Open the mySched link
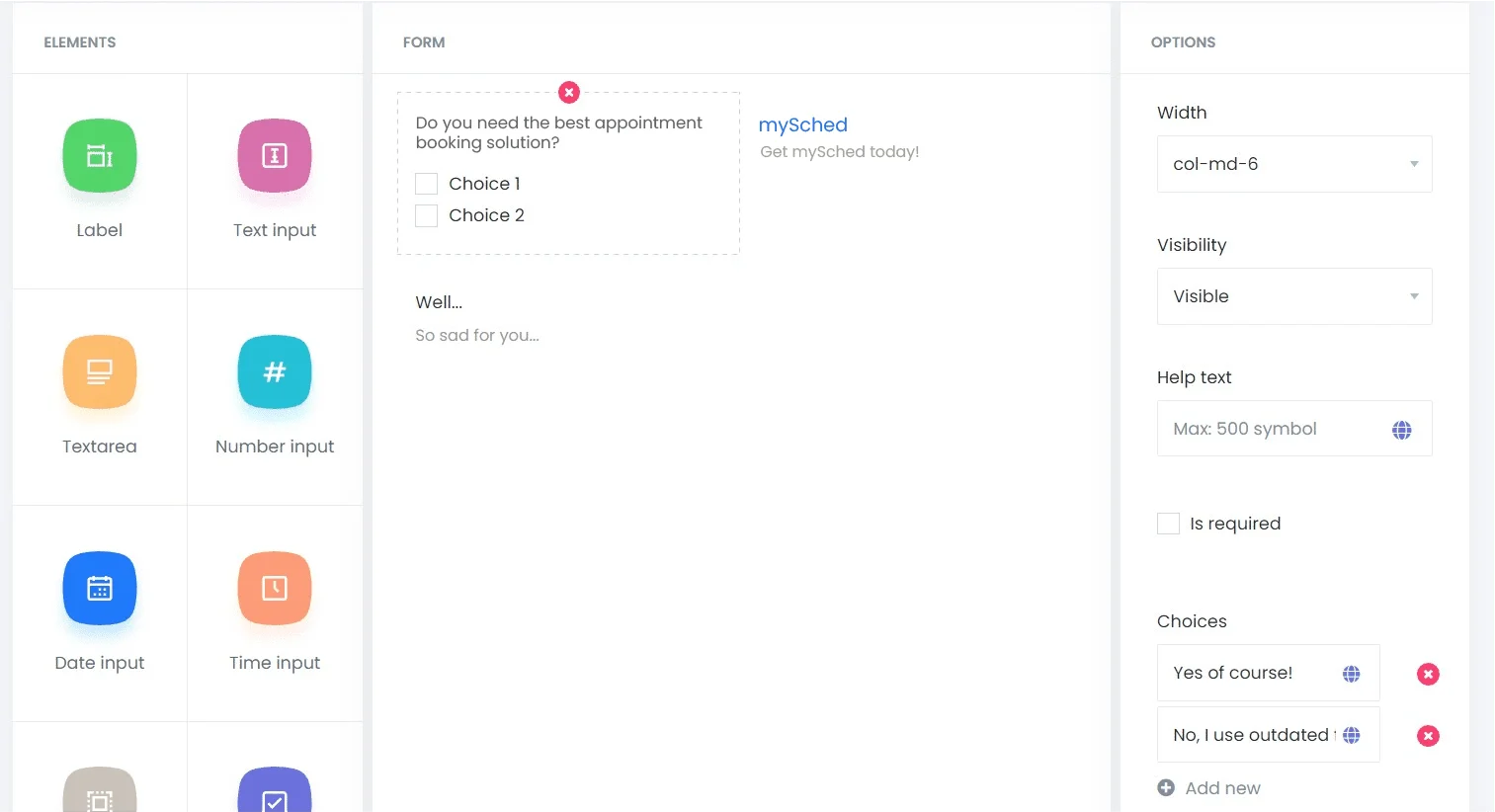Screen dimensions: 1495x812 click(x=802, y=125)
